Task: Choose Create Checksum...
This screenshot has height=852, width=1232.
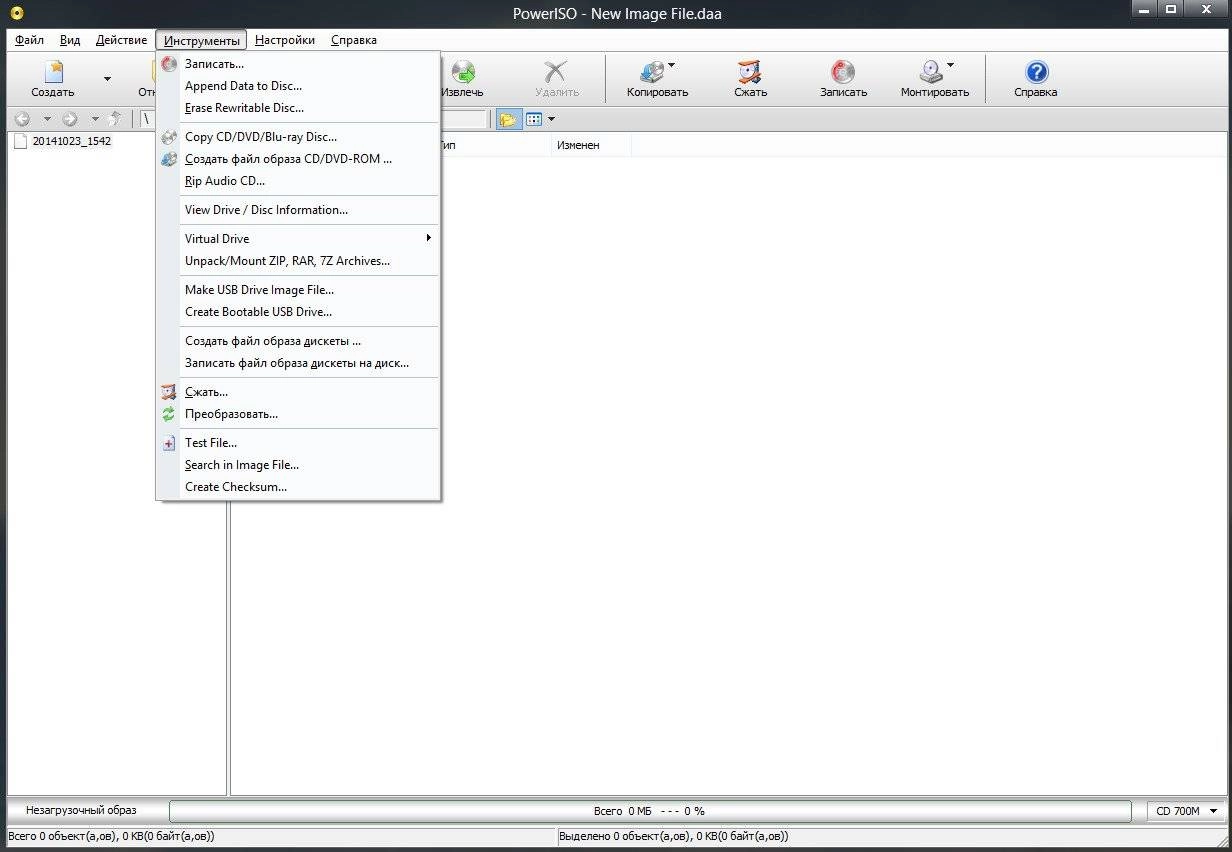Action: click(298, 487)
